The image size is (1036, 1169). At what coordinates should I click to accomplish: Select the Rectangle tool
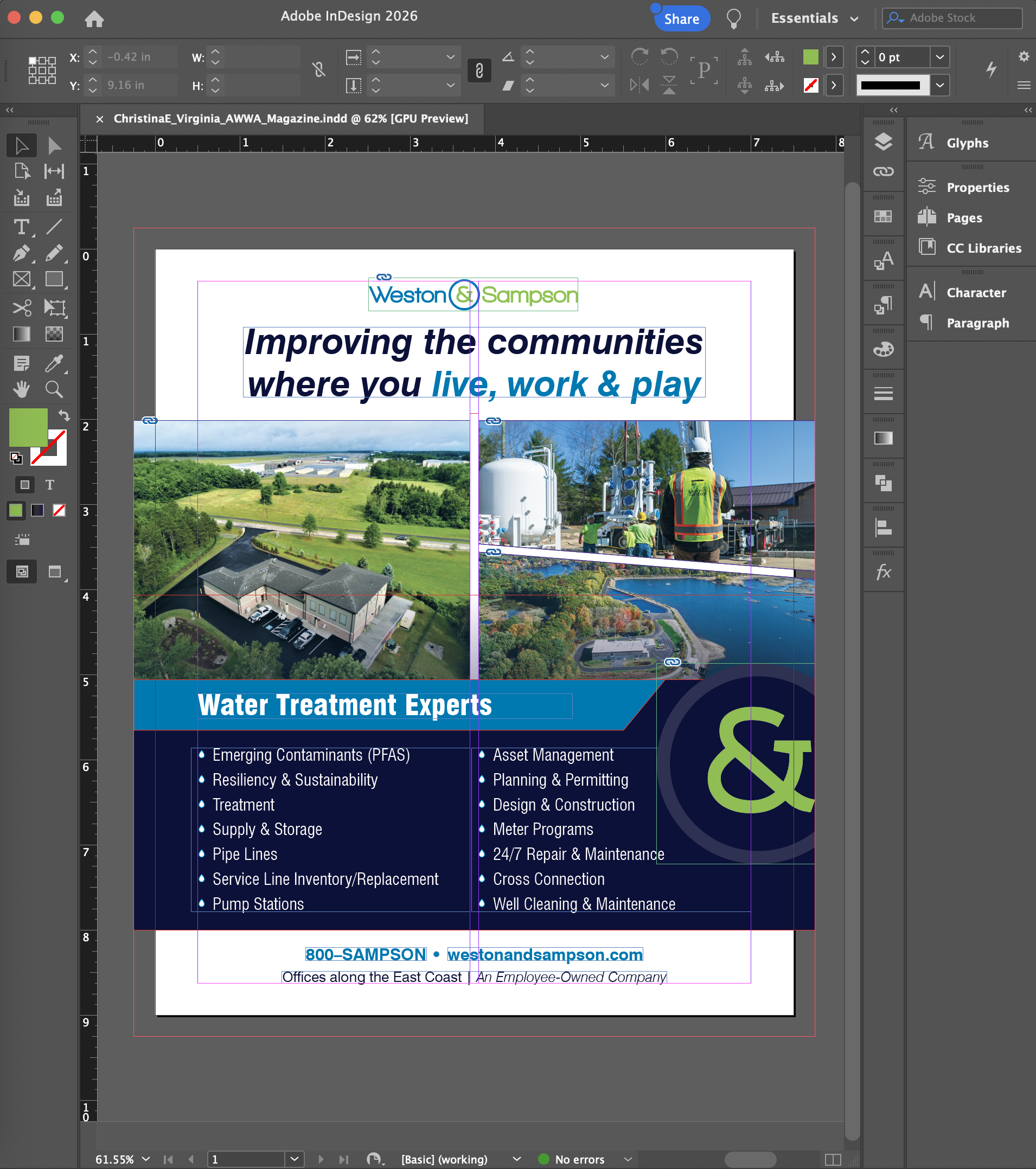coord(54,279)
